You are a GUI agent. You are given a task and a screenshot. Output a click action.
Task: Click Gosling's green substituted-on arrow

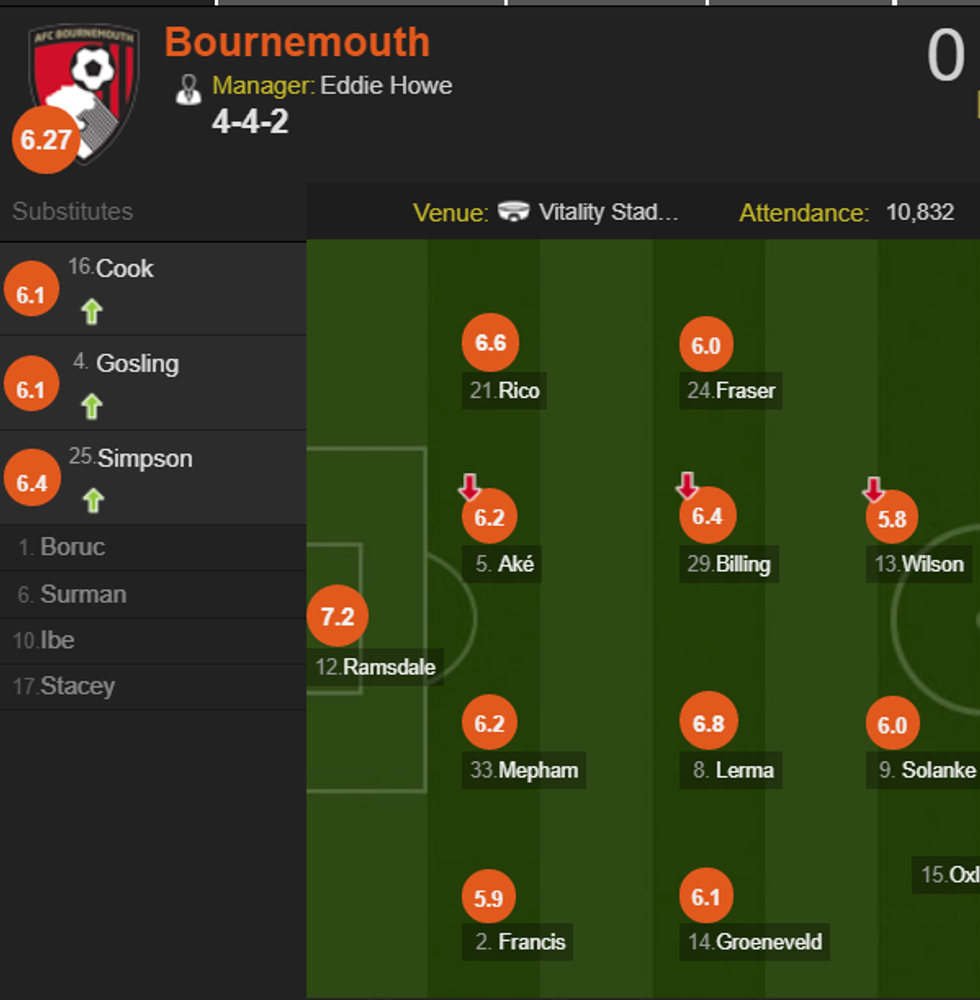tap(92, 406)
